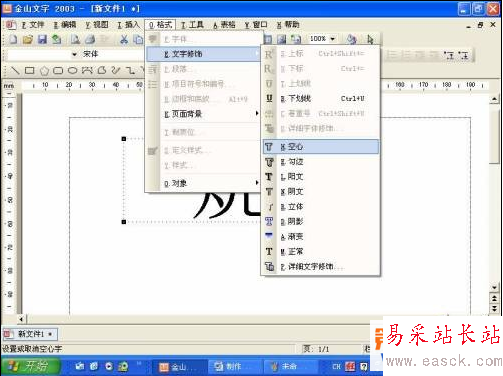Click the Cut scissors icon
This screenshot has width=503, height=376.
pos(124,40)
